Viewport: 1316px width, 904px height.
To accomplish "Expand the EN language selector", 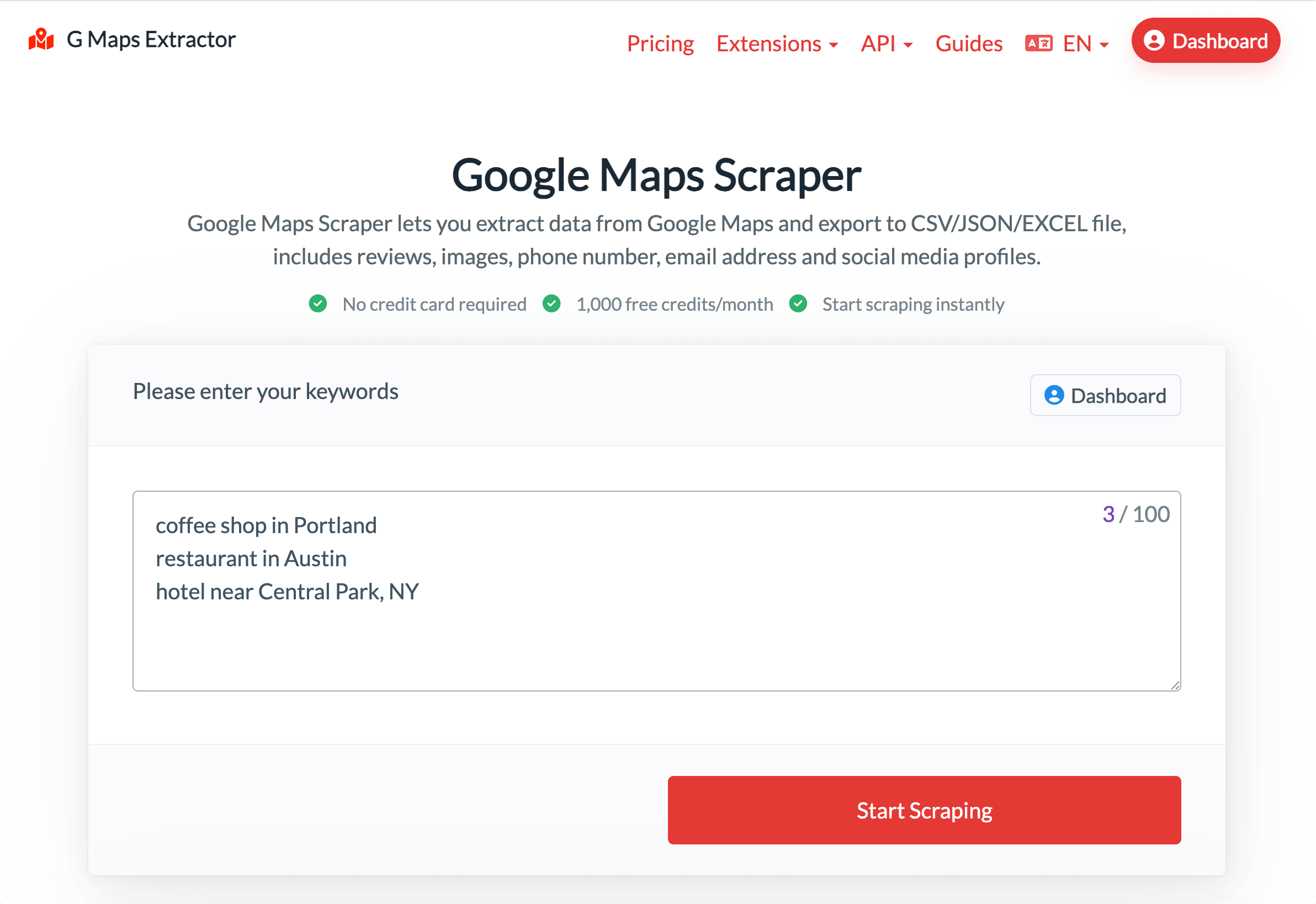I will click(1085, 43).
